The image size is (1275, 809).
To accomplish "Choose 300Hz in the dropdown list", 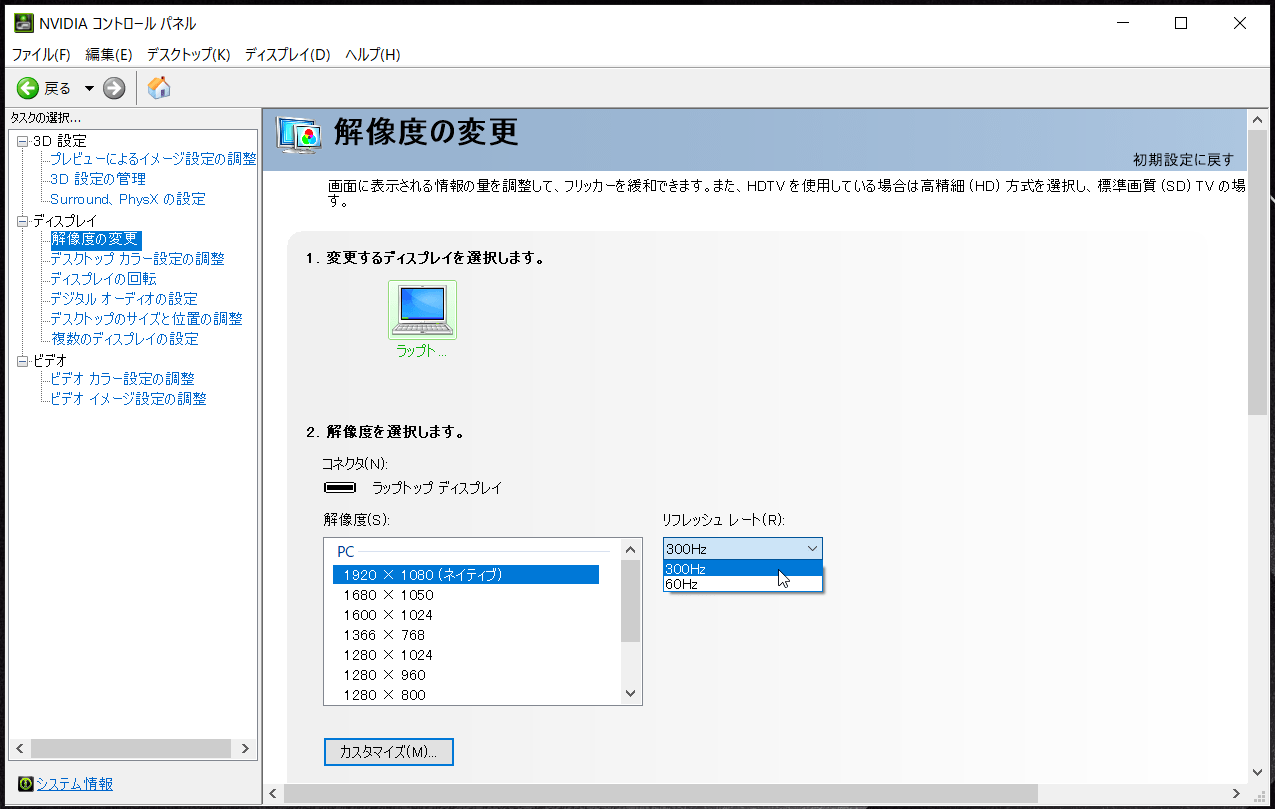I will 743,568.
